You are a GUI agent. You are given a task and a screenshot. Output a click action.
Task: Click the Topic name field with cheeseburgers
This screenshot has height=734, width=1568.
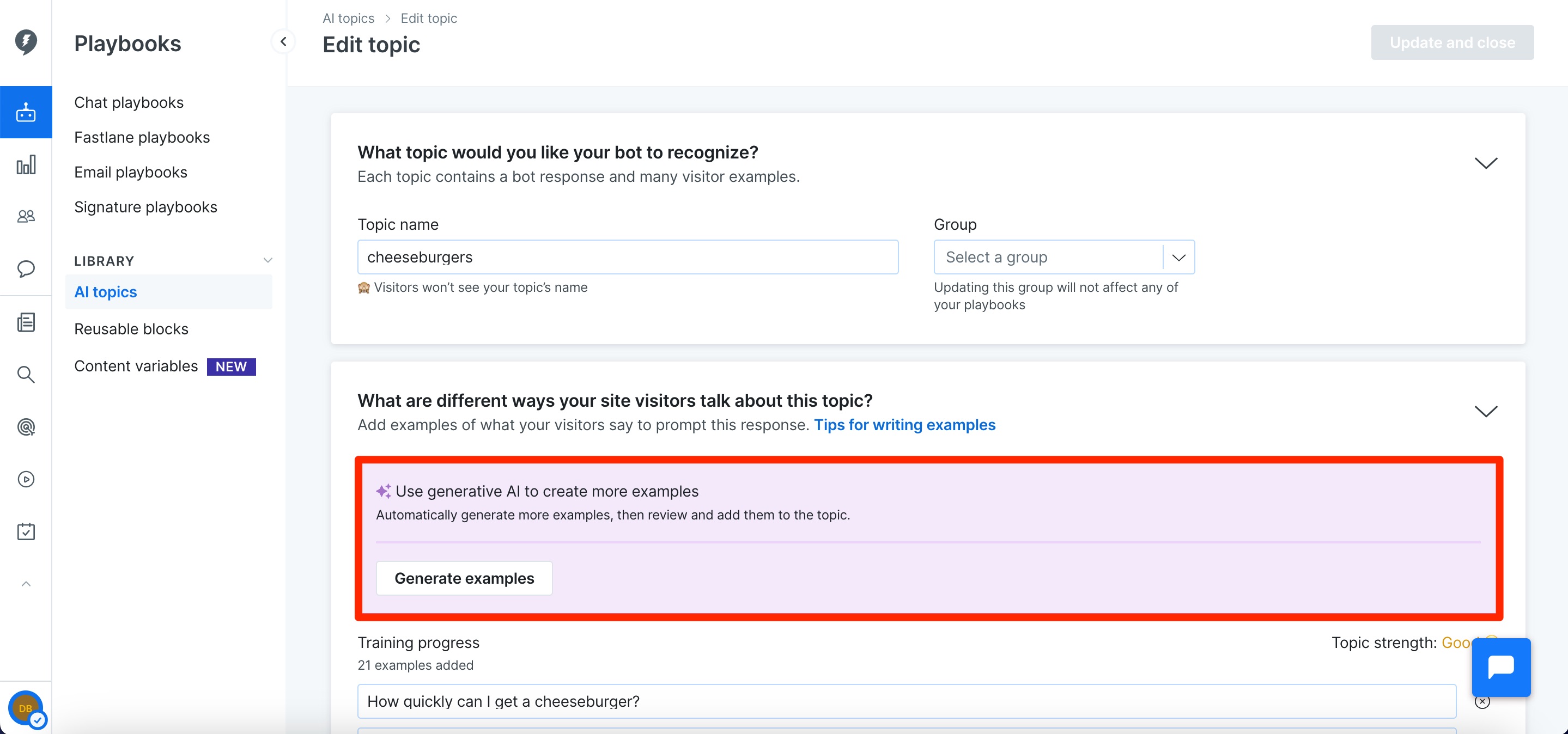[x=628, y=257]
